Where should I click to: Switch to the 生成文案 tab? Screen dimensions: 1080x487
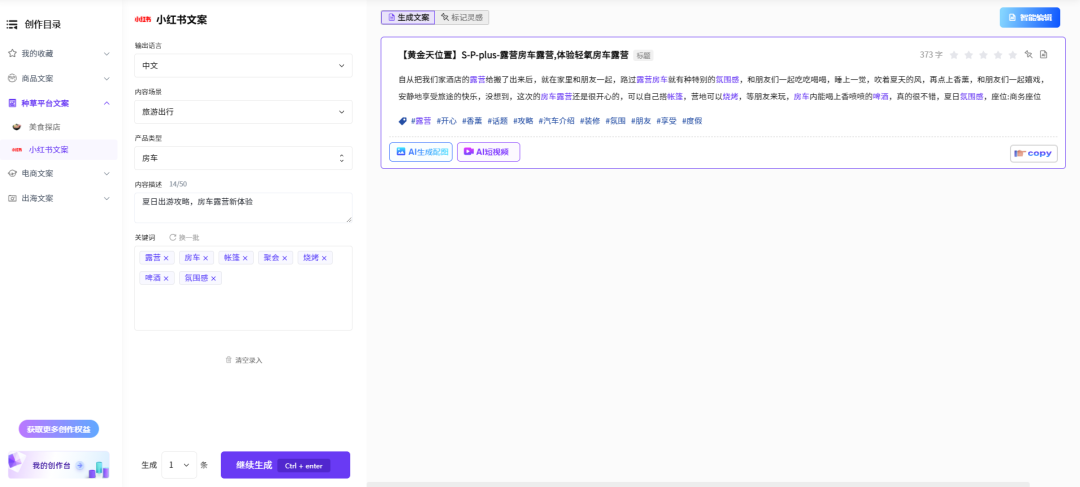pyautogui.click(x=408, y=17)
